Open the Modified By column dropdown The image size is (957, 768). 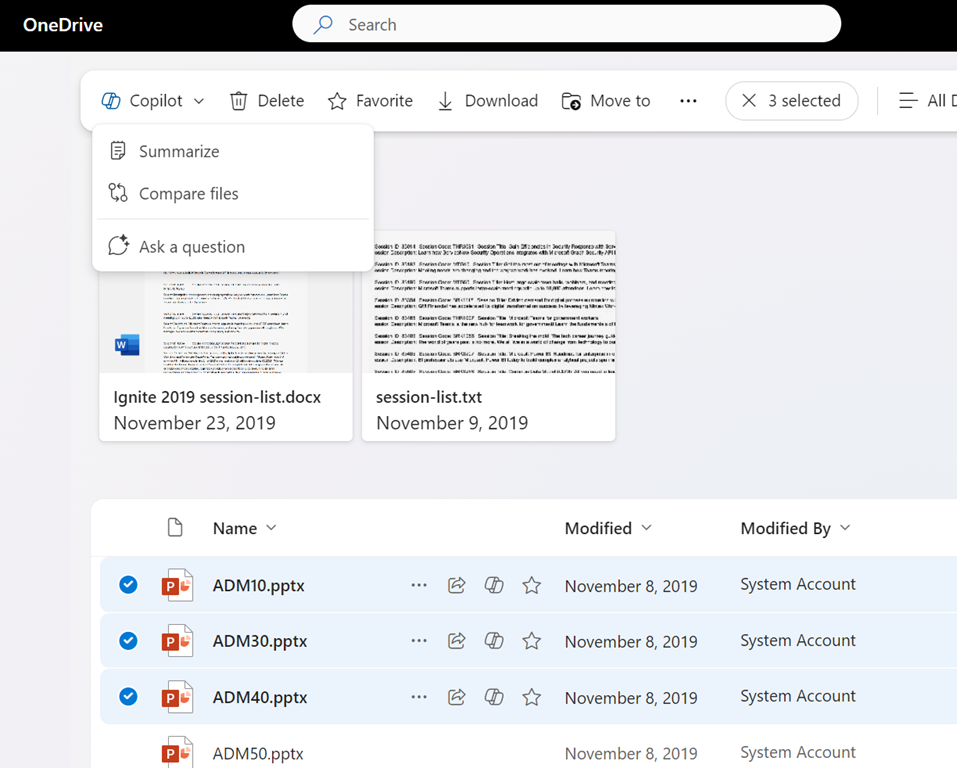pyautogui.click(x=845, y=528)
